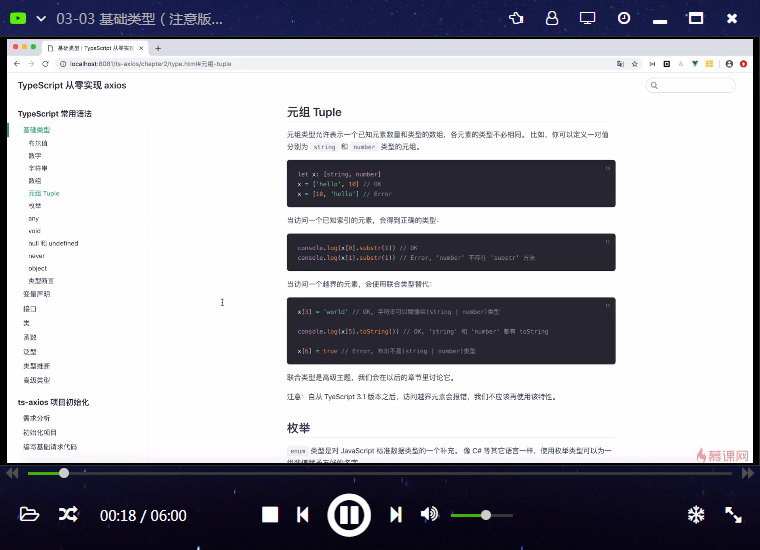Jump to 字符串 section in sidebar

pyautogui.click(x=38, y=168)
